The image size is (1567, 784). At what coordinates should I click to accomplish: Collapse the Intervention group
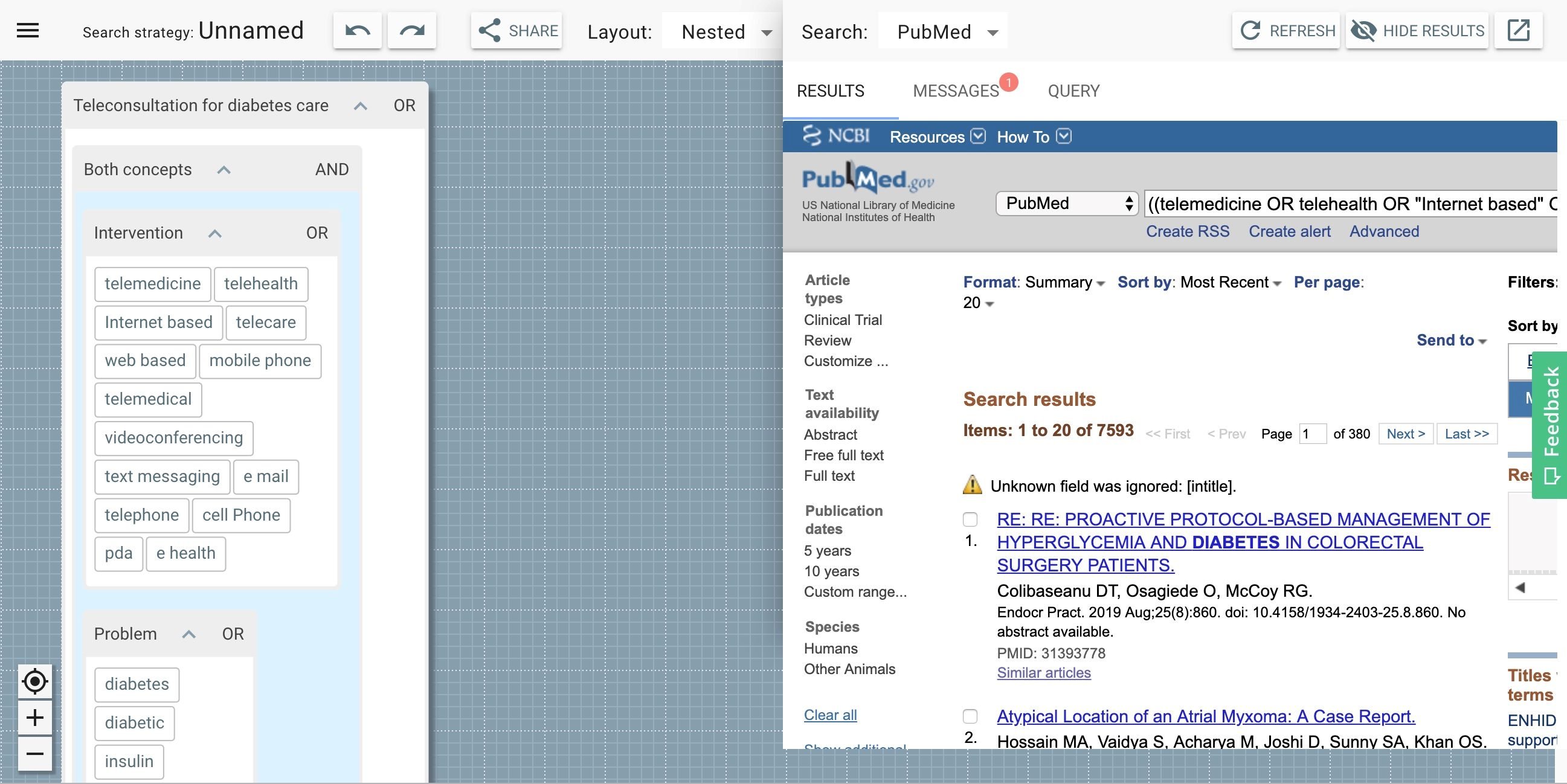214,234
